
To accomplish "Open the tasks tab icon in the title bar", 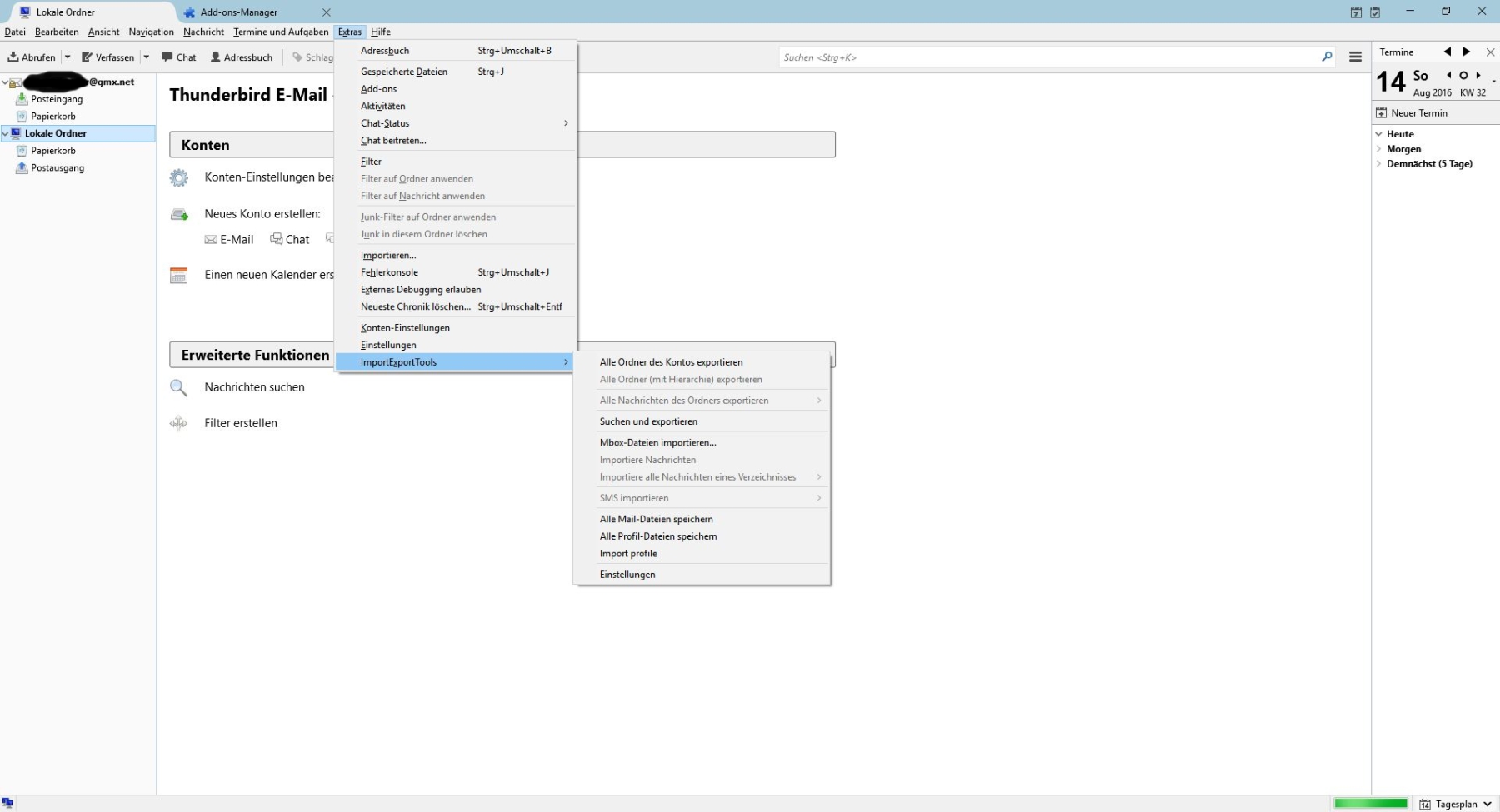I will pyautogui.click(x=1375, y=12).
